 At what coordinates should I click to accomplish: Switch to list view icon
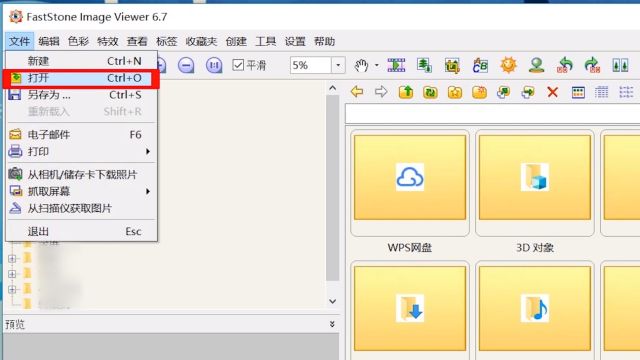tap(626, 92)
